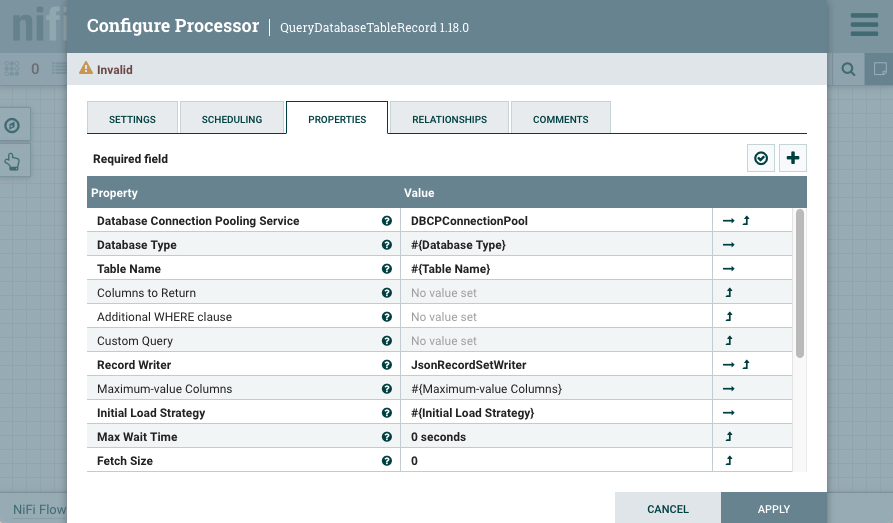
Task: Click the verify properties checkmark icon
Action: point(761,158)
